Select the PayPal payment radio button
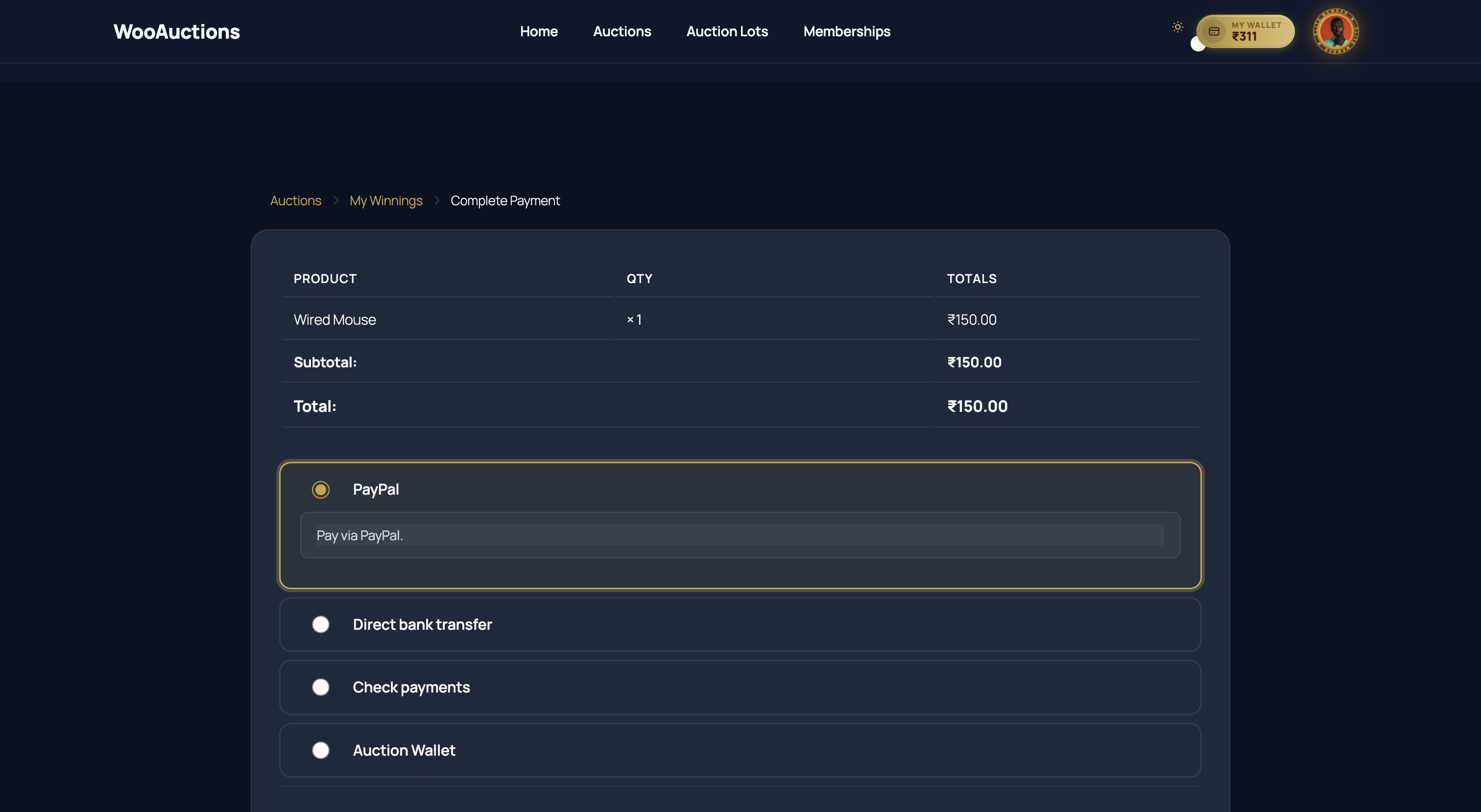This screenshot has height=812, width=1481. (x=320, y=489)
